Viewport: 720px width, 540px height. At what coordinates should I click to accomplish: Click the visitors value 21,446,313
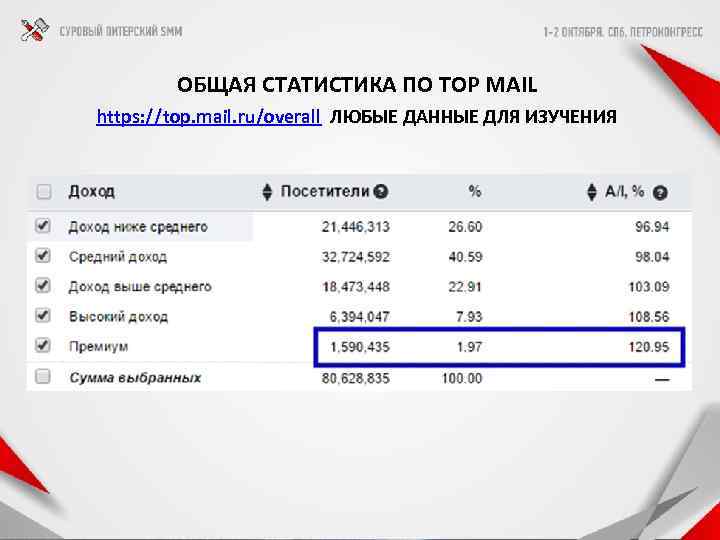[355, 227]
